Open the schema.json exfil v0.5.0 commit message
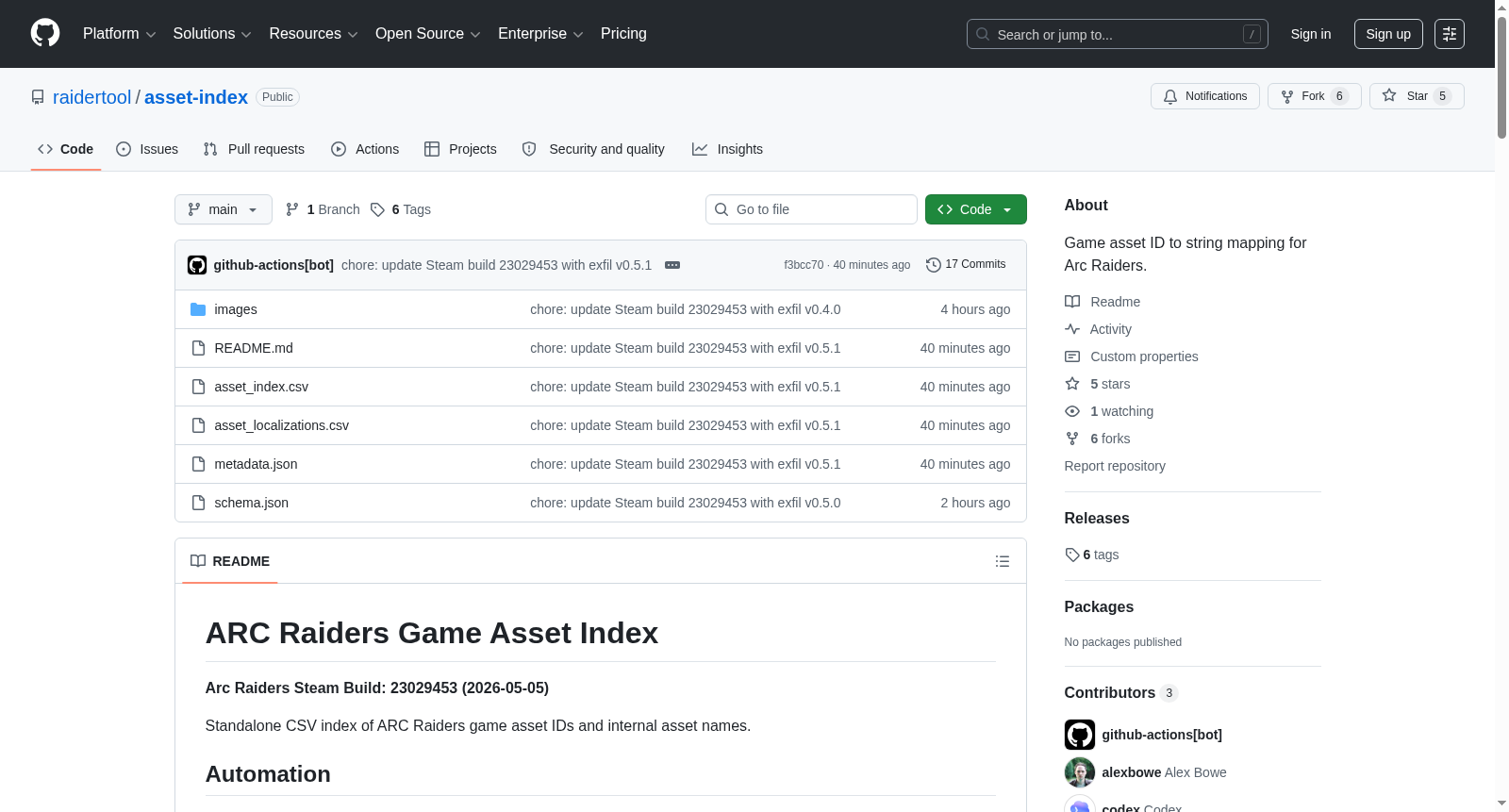The height and width of the screenshot is (812, 1509). 686,503
